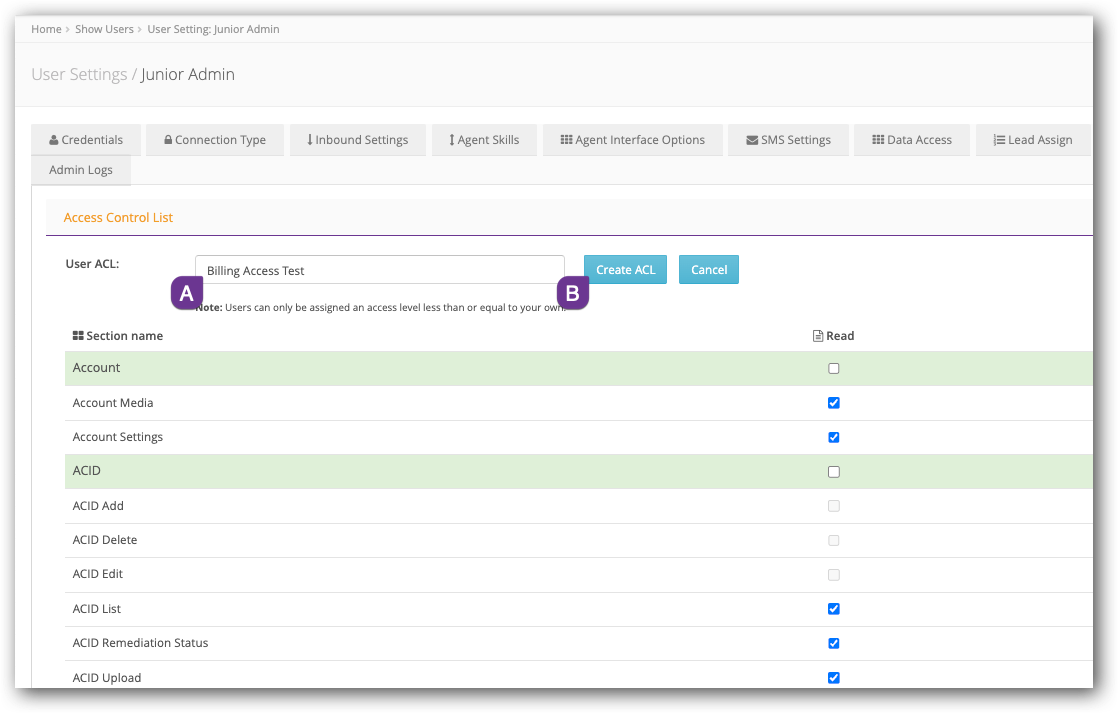
Task: Click the grid icon on Agent Interface Options
Action: (x=567, y=140)
